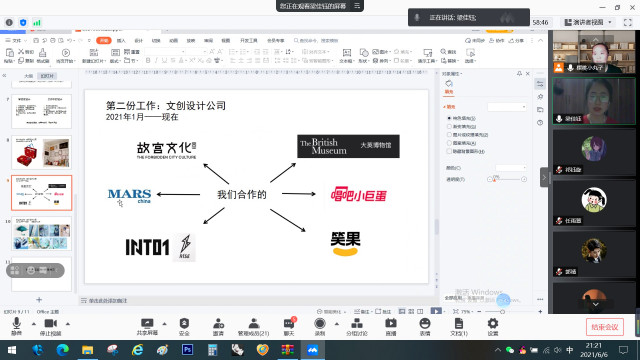
Task: Select the picture or texture fill option
Action: point(449,135)
